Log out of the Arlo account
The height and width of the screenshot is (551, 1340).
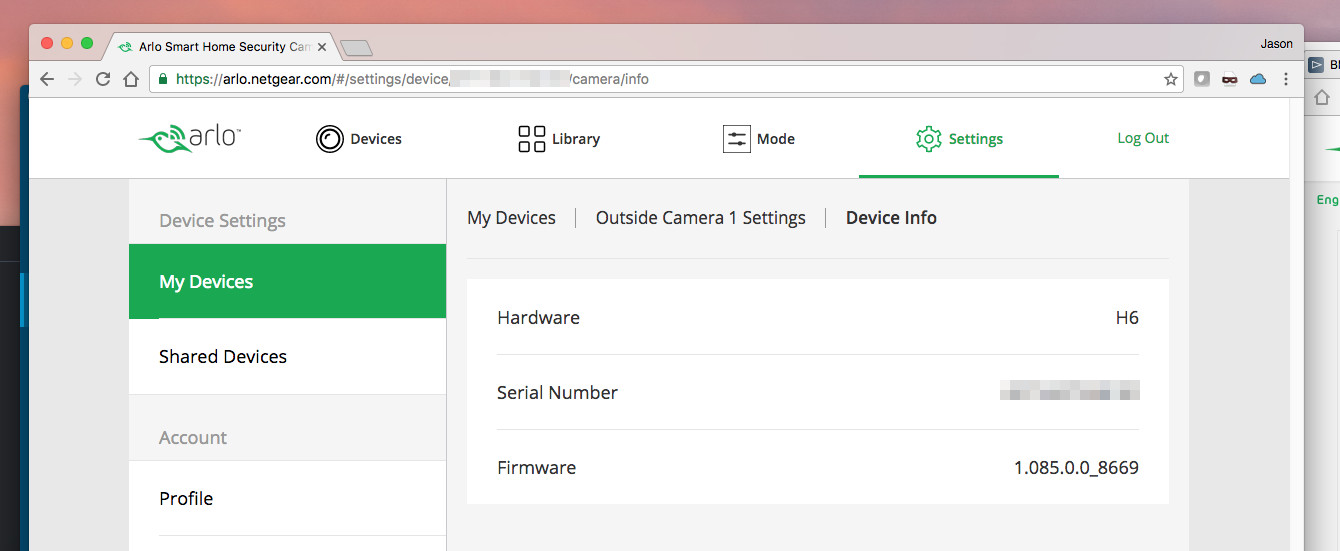point(1143,138)
